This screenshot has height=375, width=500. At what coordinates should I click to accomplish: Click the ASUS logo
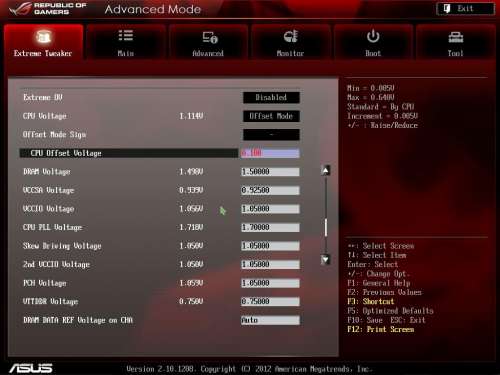[x=31, y=368]
